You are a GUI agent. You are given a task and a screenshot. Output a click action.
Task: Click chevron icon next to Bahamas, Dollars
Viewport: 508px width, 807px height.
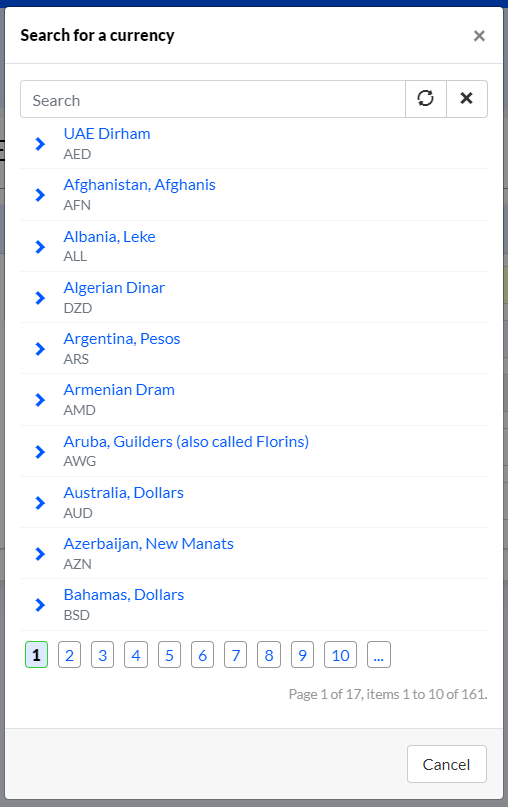[40, 605]
